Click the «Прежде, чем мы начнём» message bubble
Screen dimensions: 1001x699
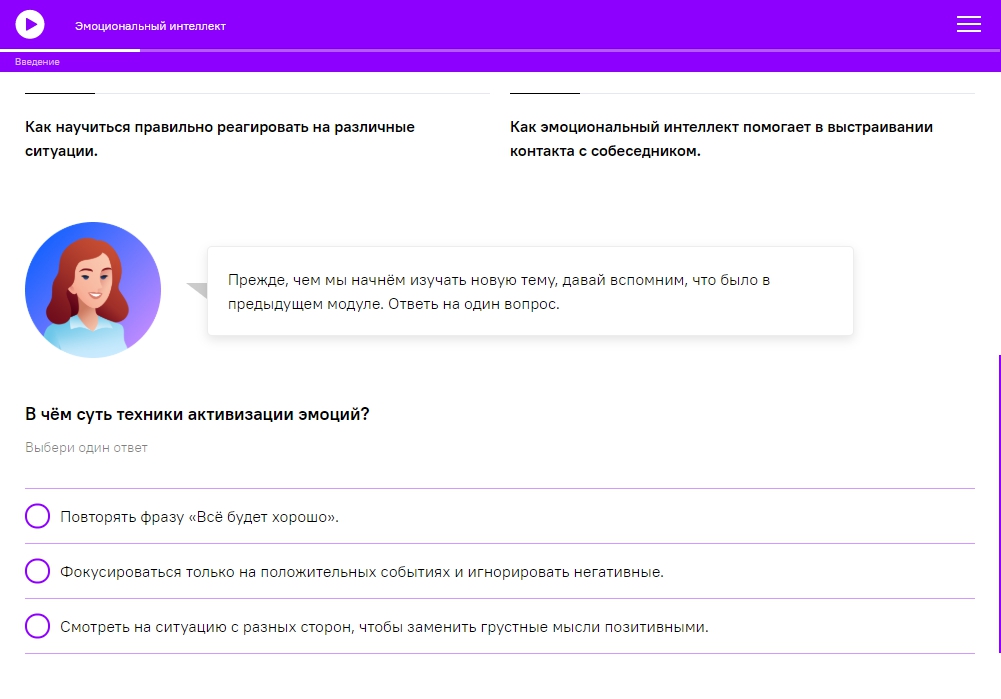tap(530, 292)
